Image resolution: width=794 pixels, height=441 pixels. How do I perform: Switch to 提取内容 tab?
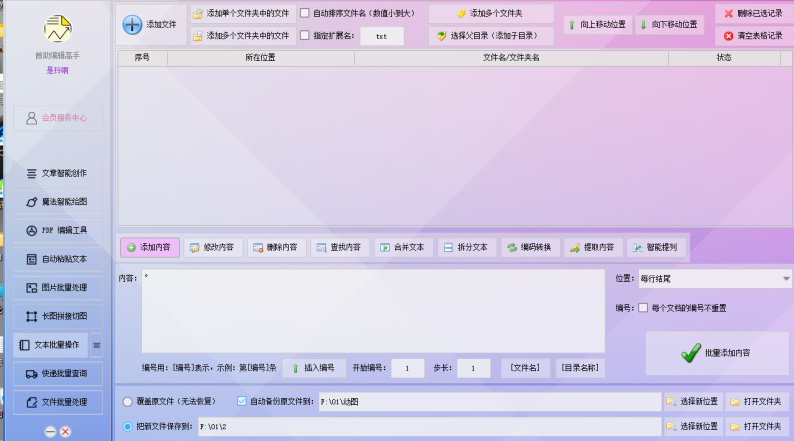click(593, 248)
